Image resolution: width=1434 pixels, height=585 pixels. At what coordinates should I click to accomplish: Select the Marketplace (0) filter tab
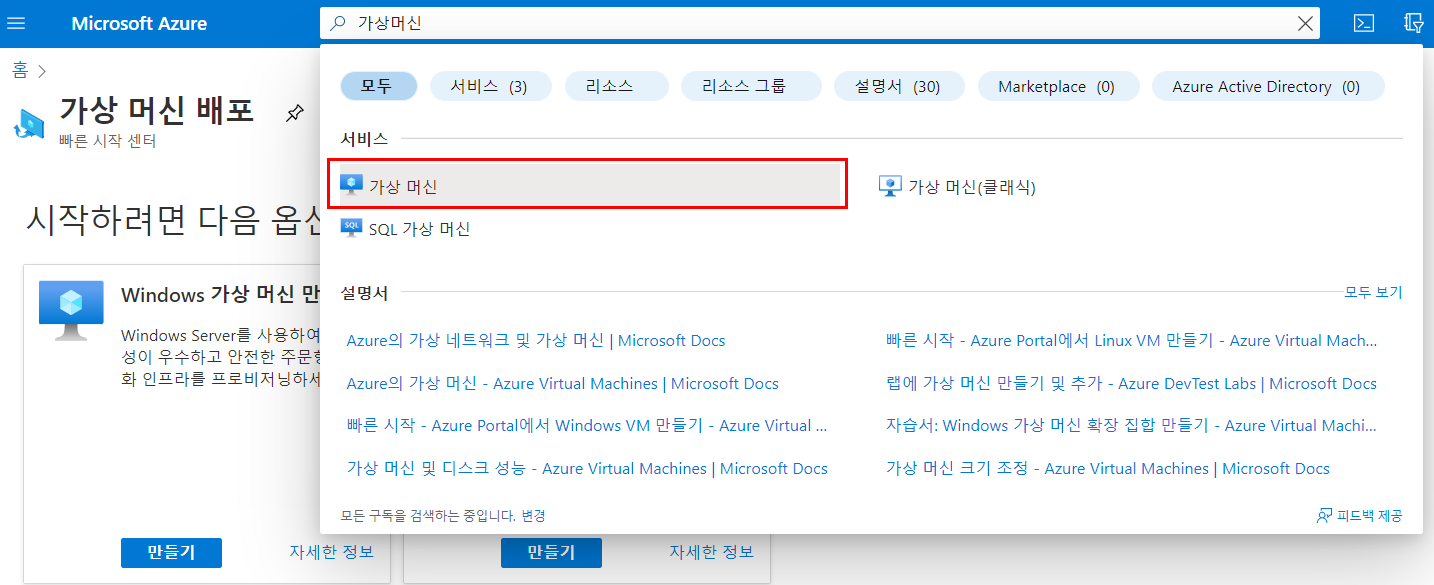[x=1058, y=86]
